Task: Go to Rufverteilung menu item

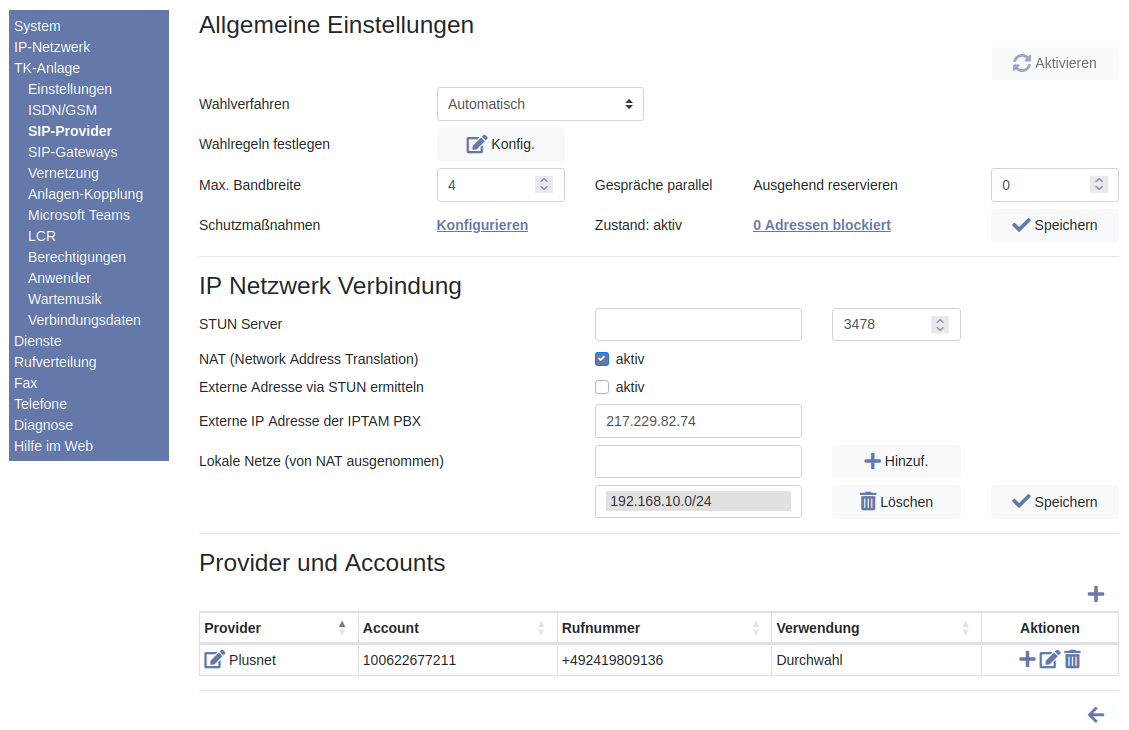Action: [55, 362]
